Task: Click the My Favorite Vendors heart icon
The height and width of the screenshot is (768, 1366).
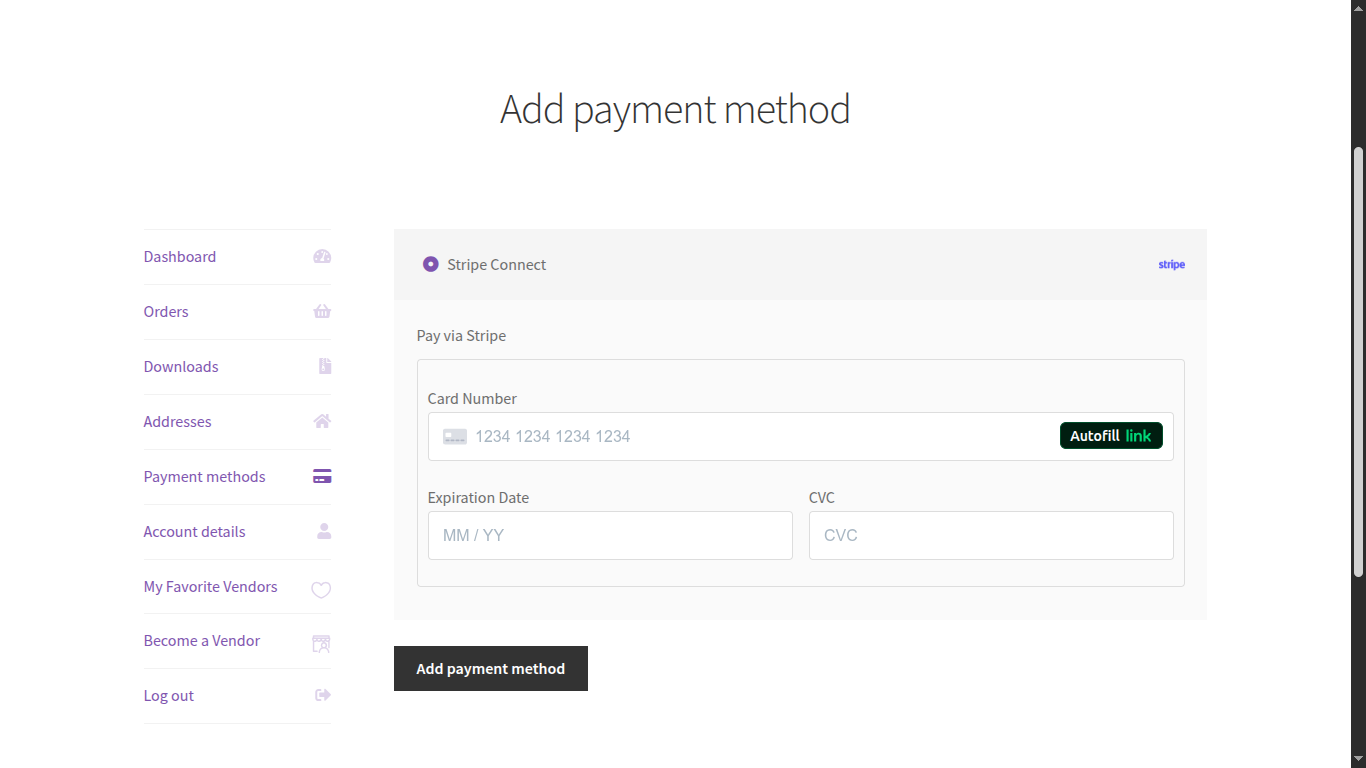Action: coord(321,590)
